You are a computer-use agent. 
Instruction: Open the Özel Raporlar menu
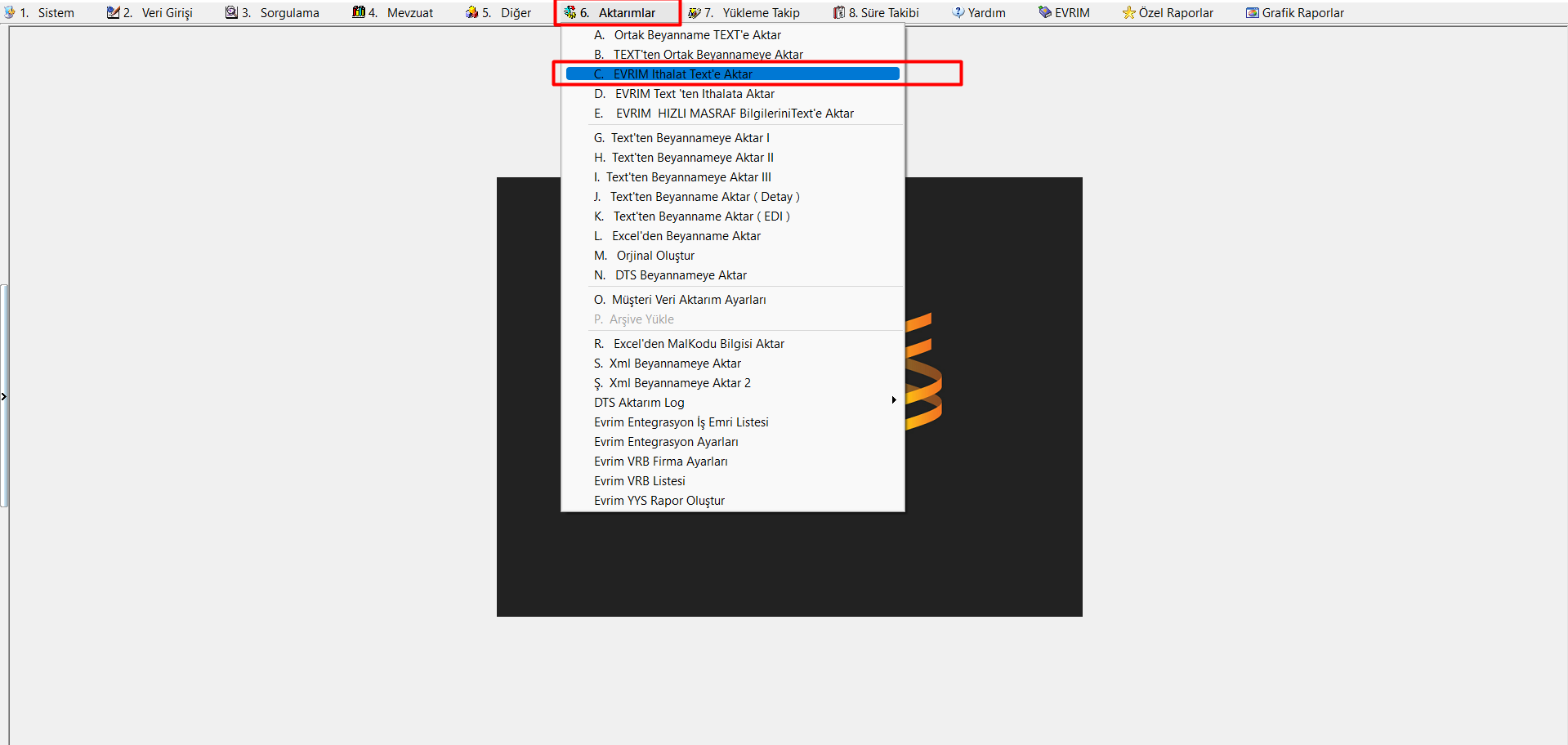pos(1176,13)
